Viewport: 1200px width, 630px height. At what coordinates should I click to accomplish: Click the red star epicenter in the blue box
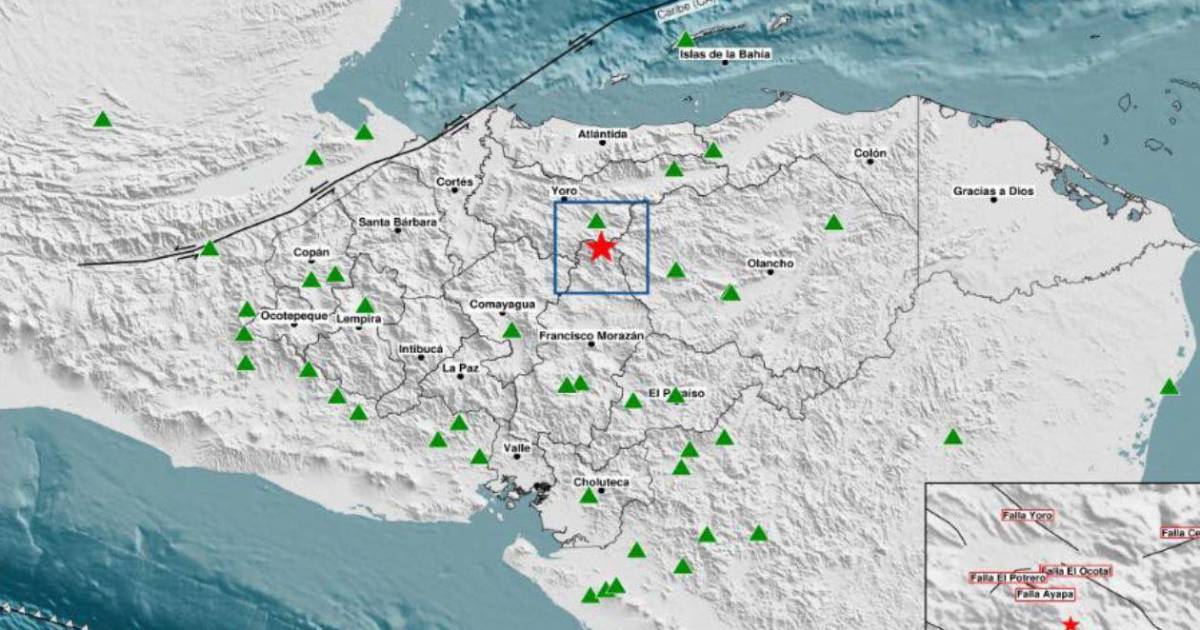click(x=600, y=247)
